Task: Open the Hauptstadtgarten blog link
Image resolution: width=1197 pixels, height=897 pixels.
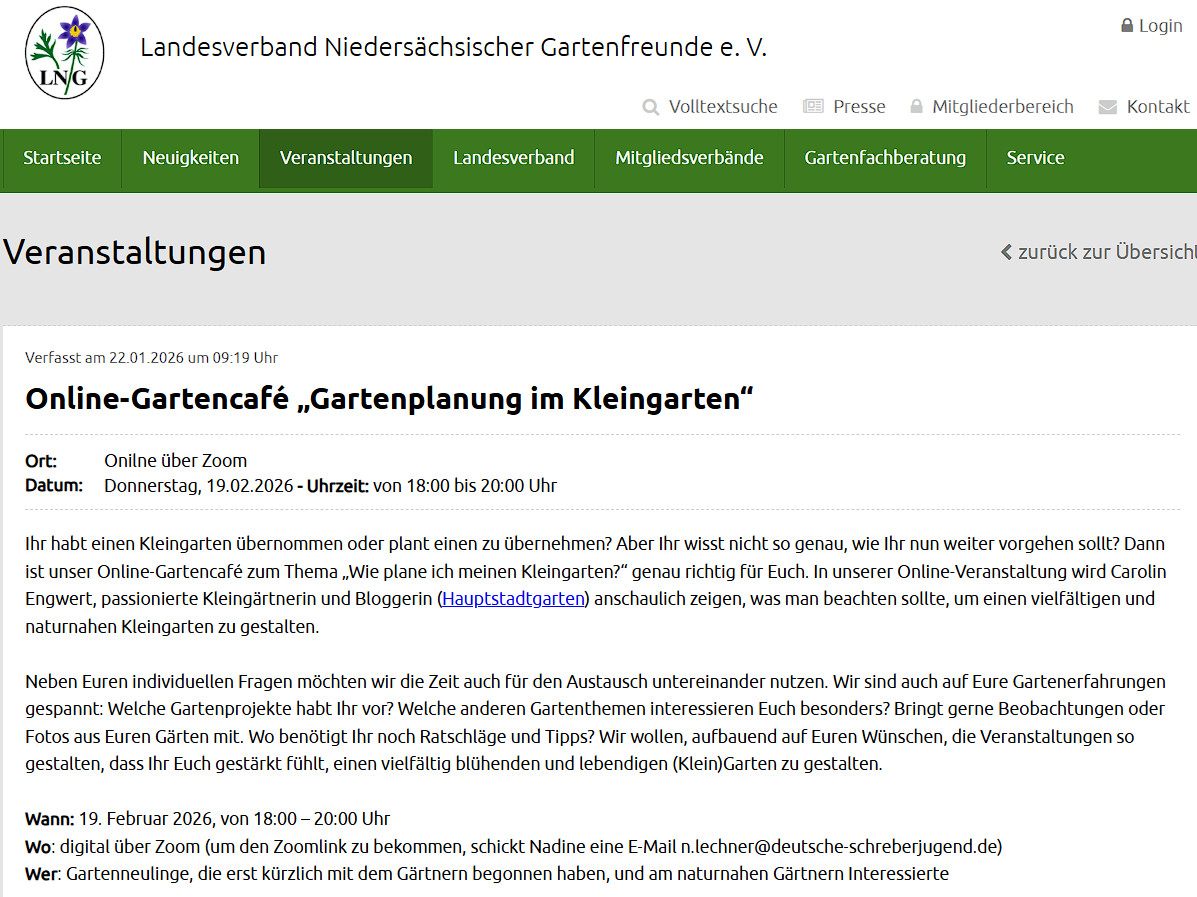Action: pos(512,598)
